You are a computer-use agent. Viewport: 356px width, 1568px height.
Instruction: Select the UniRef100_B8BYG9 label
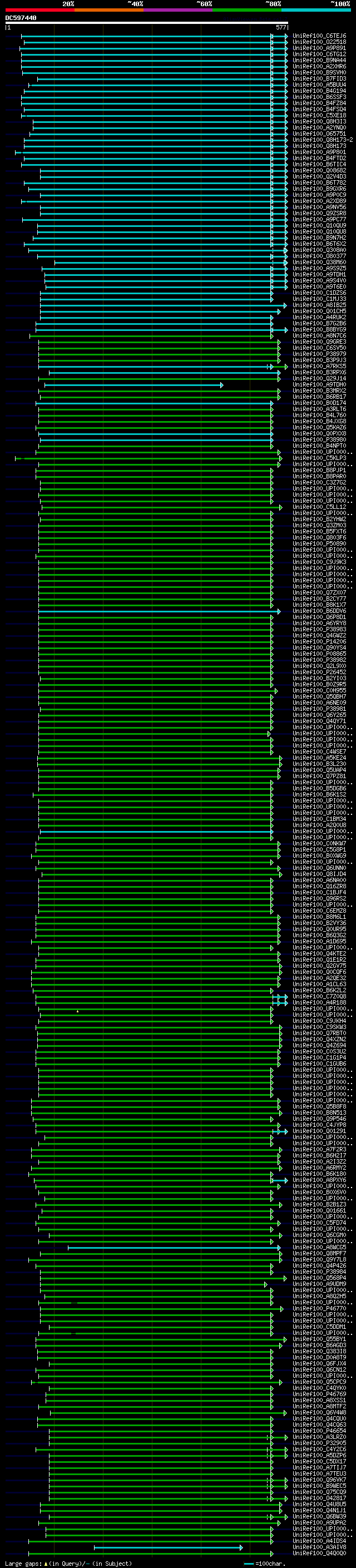coord(319,329)
